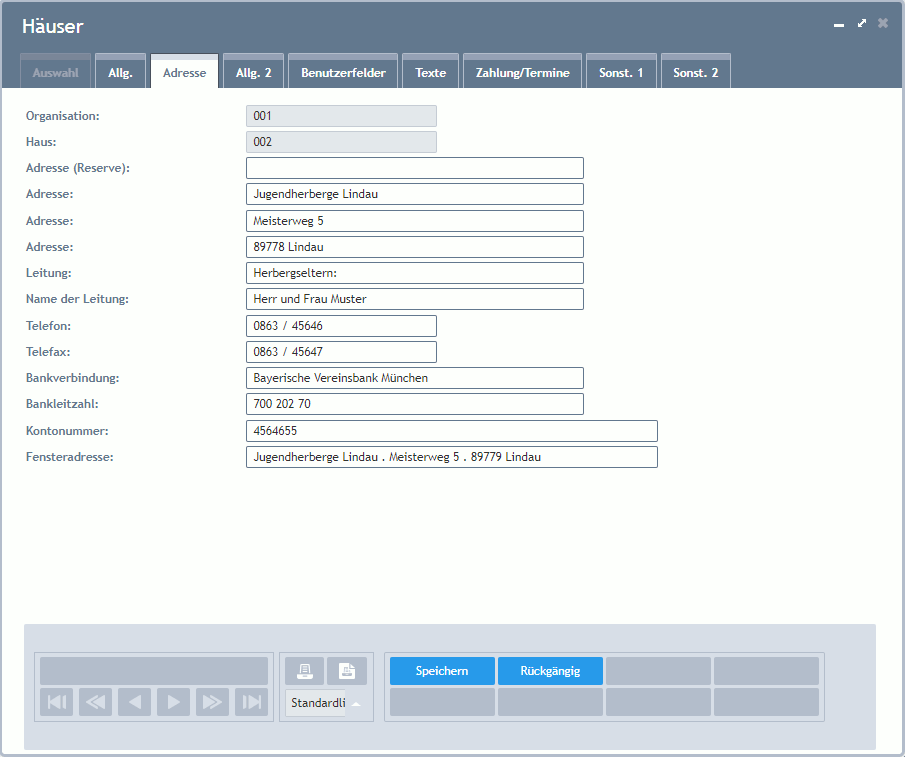Viewport: 905px width, 757px height.
Task: Switch to the Zahlung/Termine tab
Action: pyautogui.click(x=522, y=73)
